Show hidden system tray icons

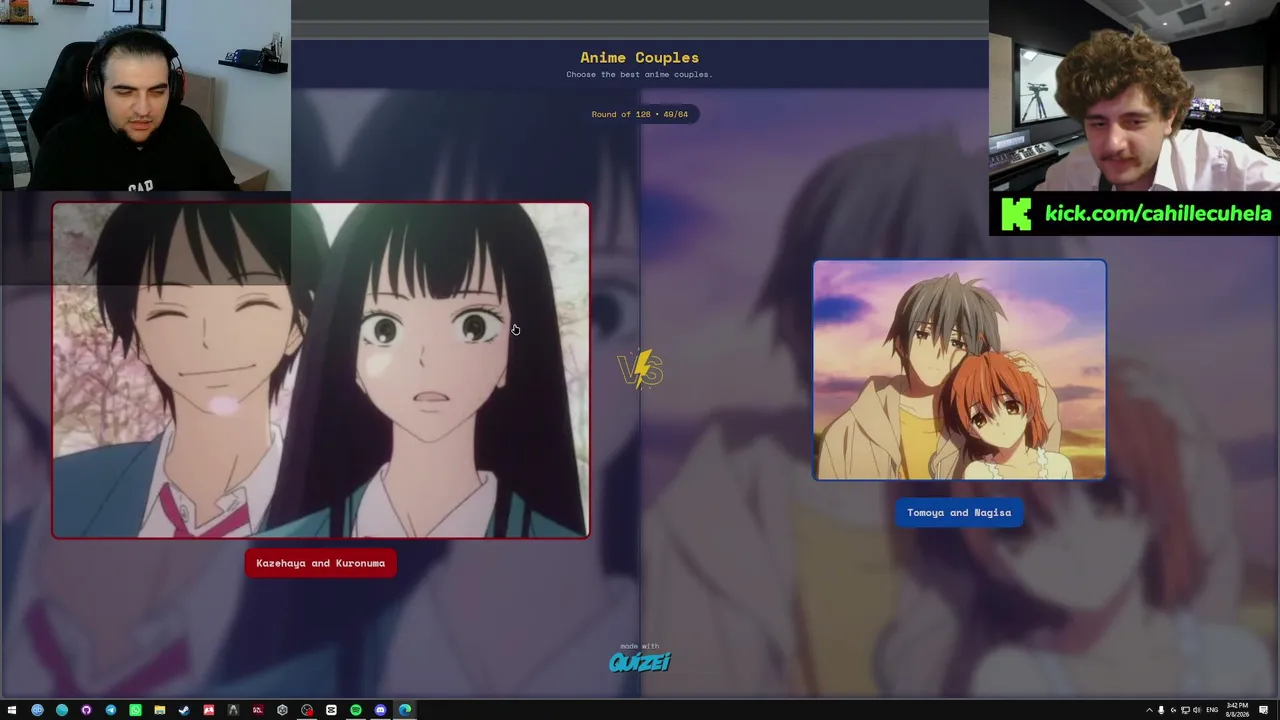coord(1149,710)
